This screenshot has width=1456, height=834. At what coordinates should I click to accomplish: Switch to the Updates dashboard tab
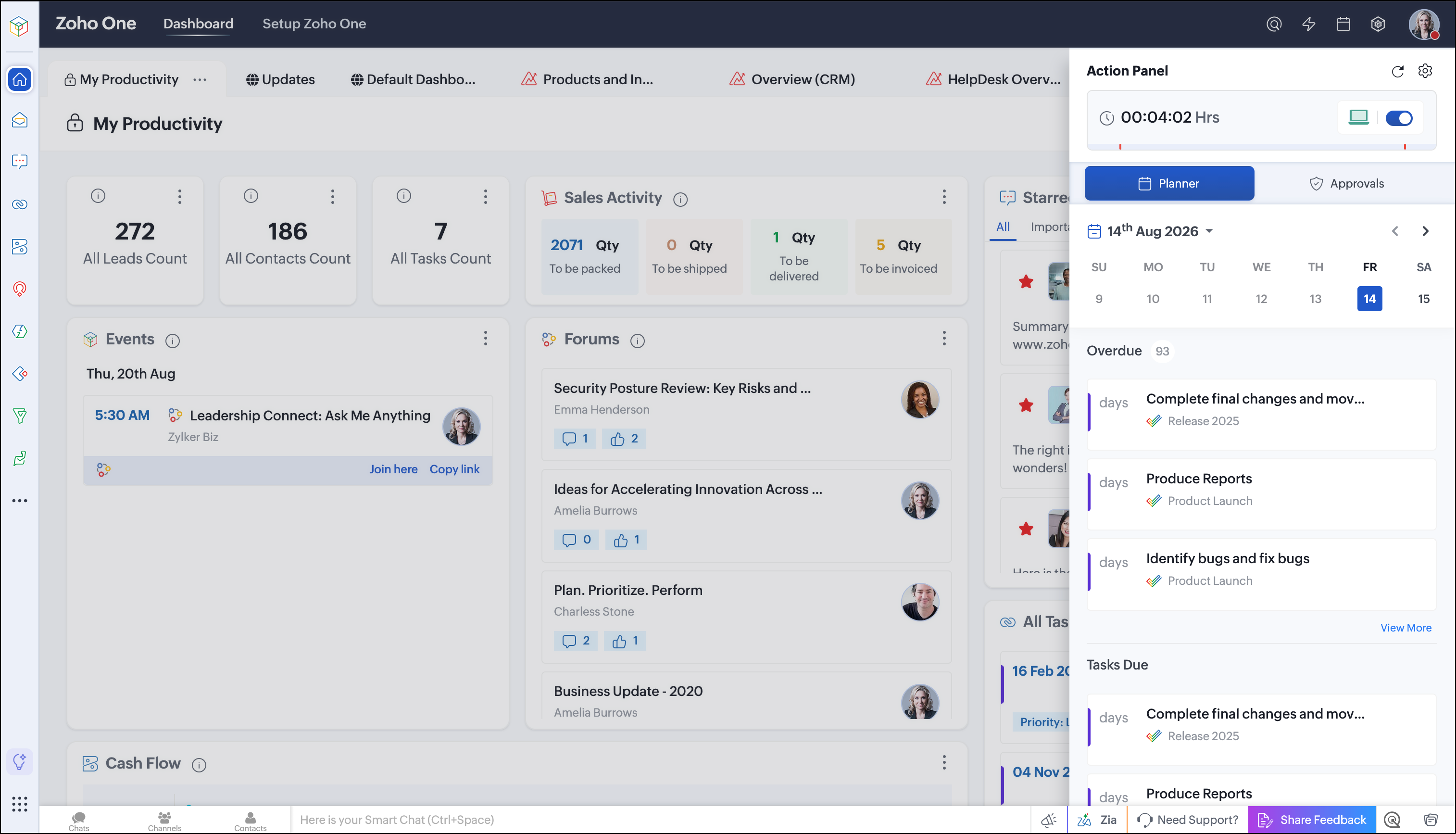pyautogui.click(x=280, y=80)
